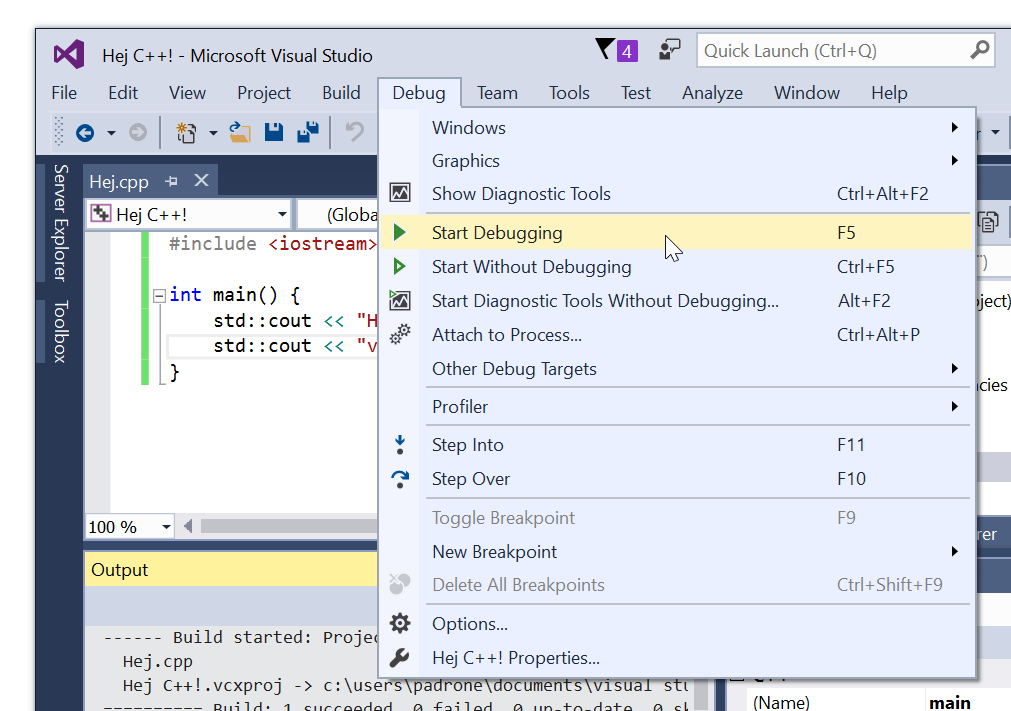Click the Open File folder icon
Screen dimensions: 1011x711
(240, 132)
